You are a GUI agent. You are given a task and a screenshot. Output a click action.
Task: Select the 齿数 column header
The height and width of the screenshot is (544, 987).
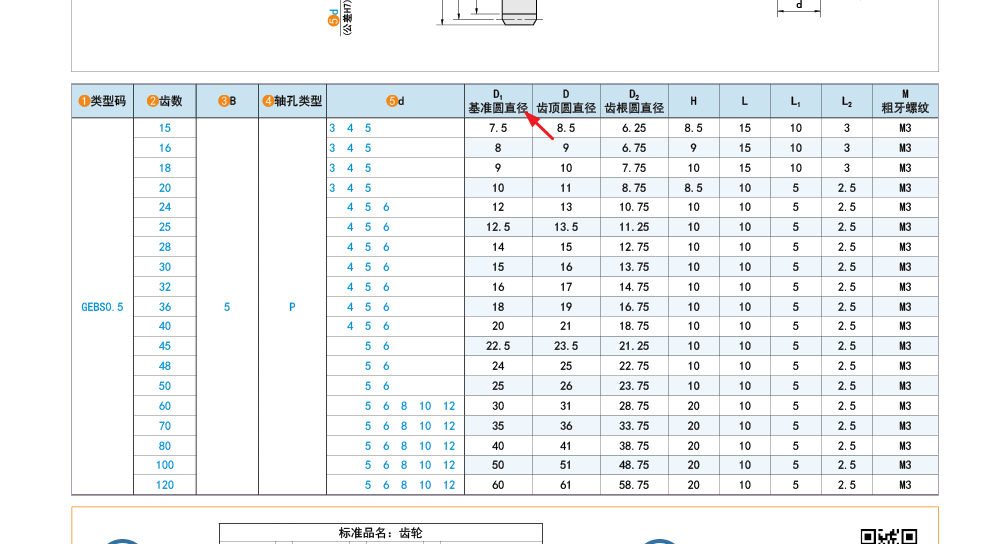point(165,101)
